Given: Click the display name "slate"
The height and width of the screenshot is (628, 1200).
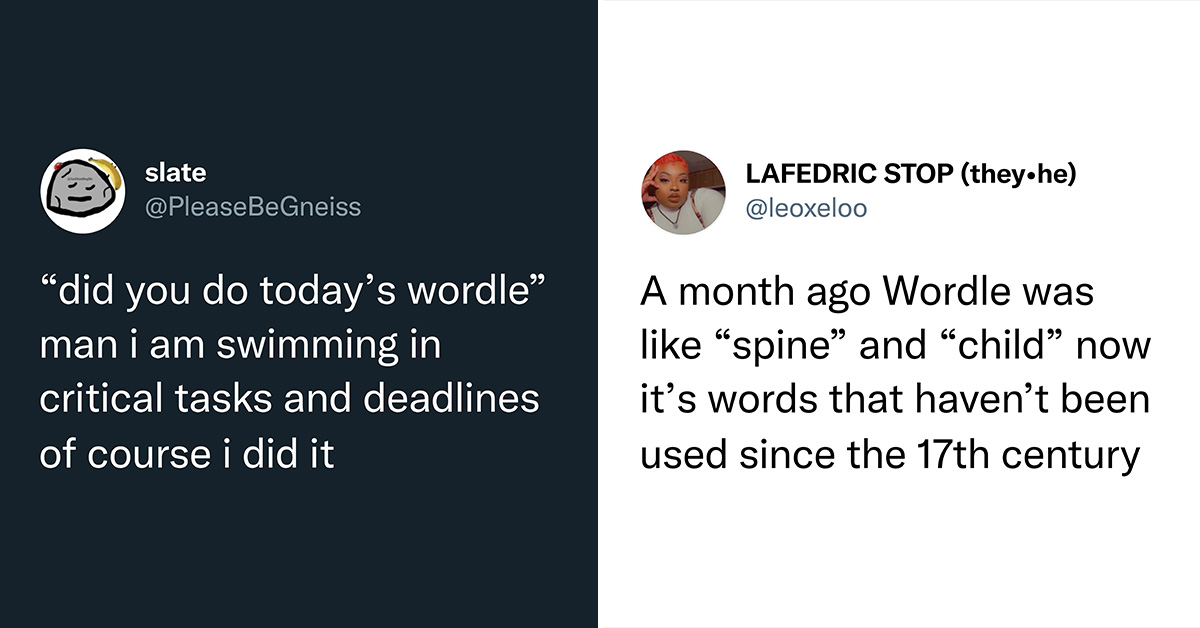Looking at the screenshot, I should click(x=176, y=172).
